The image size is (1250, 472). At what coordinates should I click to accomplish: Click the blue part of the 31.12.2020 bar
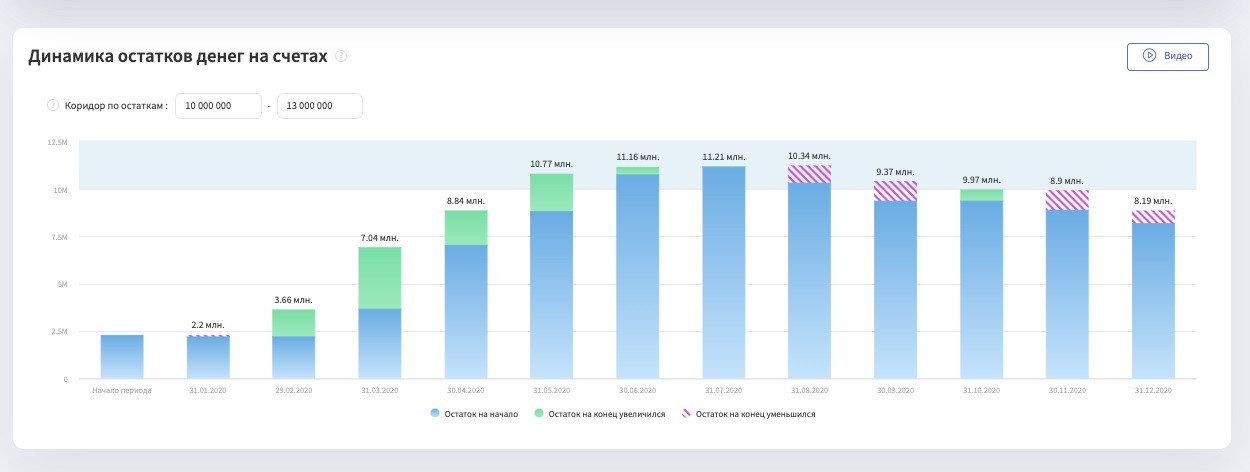1153,300
